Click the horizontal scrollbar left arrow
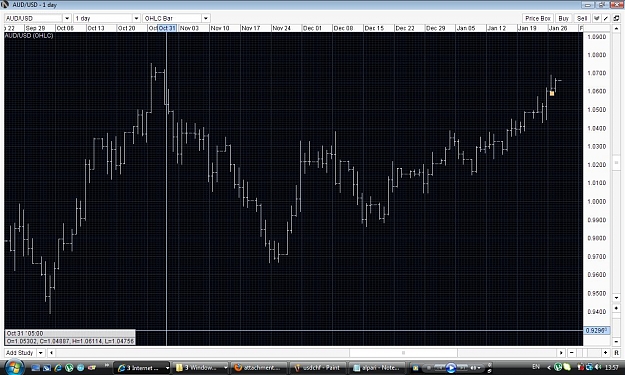This screenshot has width=625, height=375. coord(51,353)
